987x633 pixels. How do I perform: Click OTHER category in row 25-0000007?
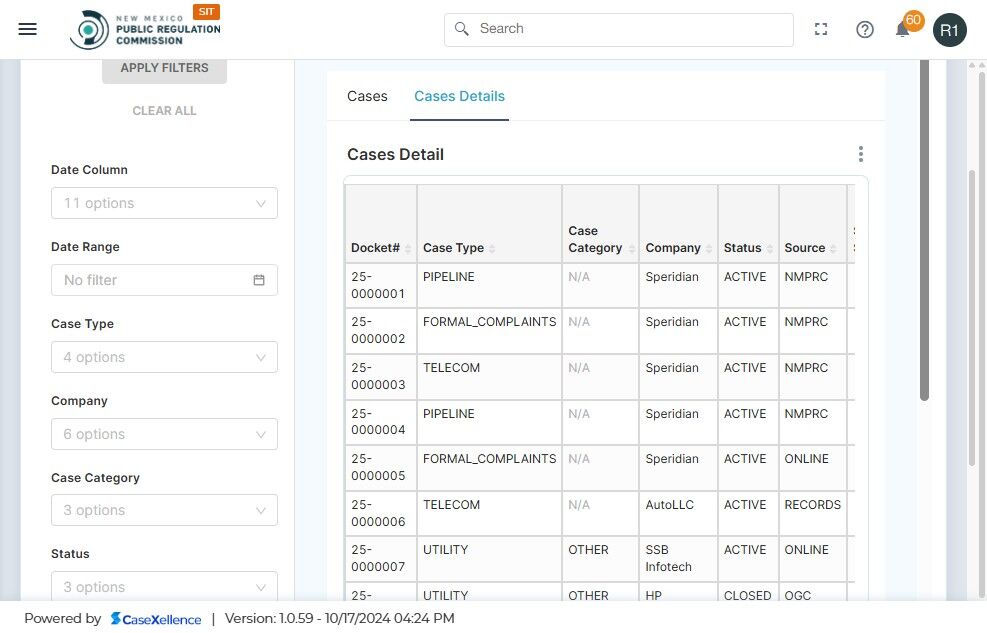[589, 550]
